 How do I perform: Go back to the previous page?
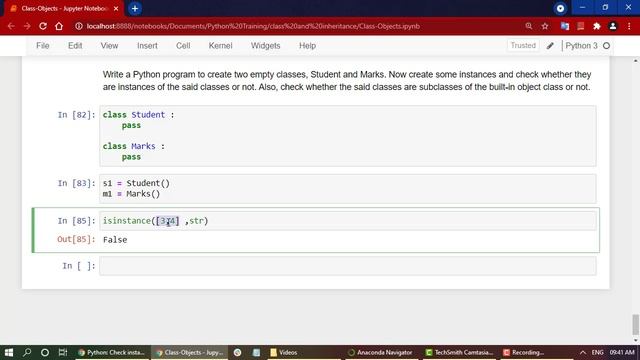(x=11, y=26)
